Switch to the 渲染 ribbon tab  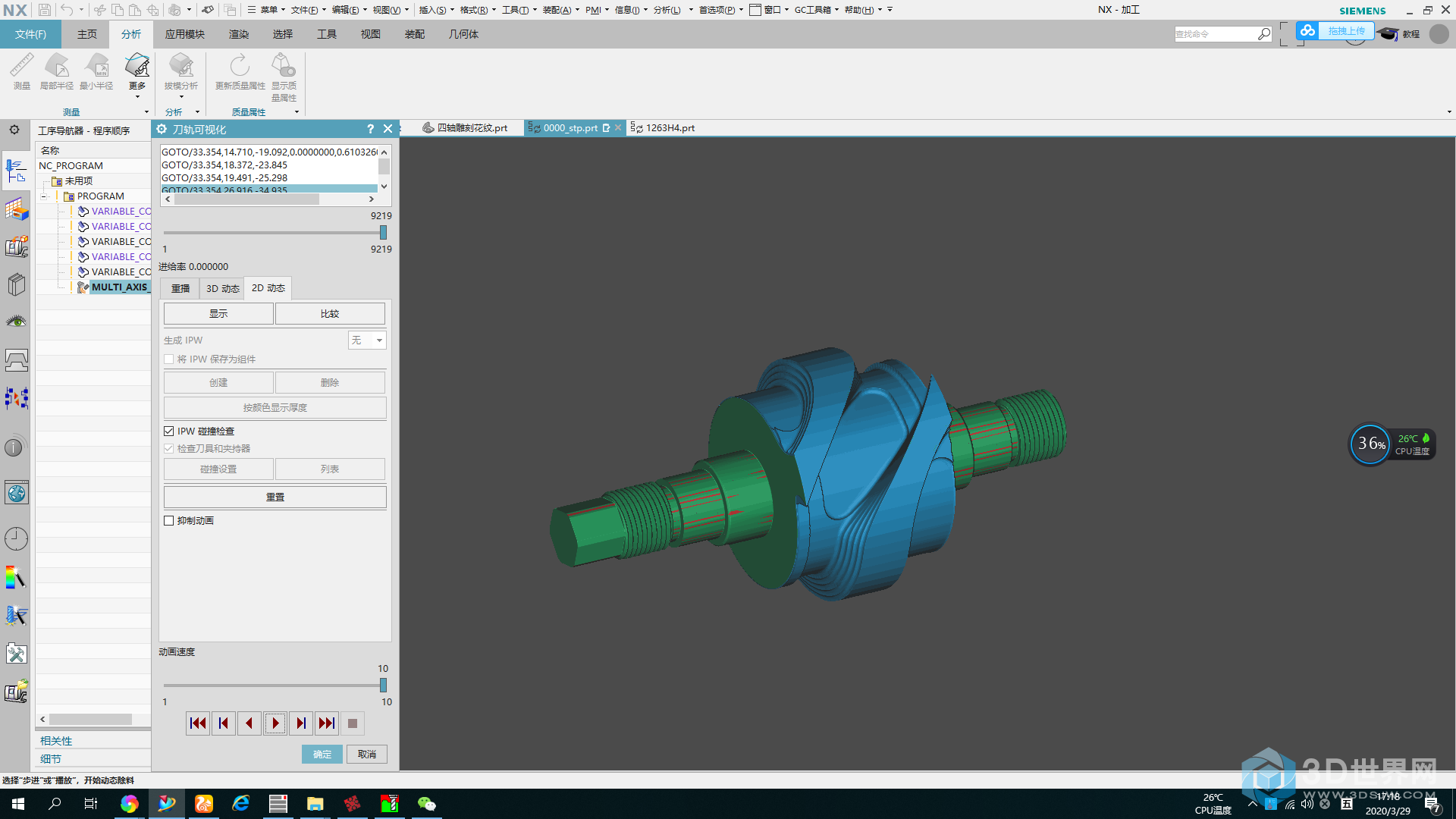click(239, 34)
